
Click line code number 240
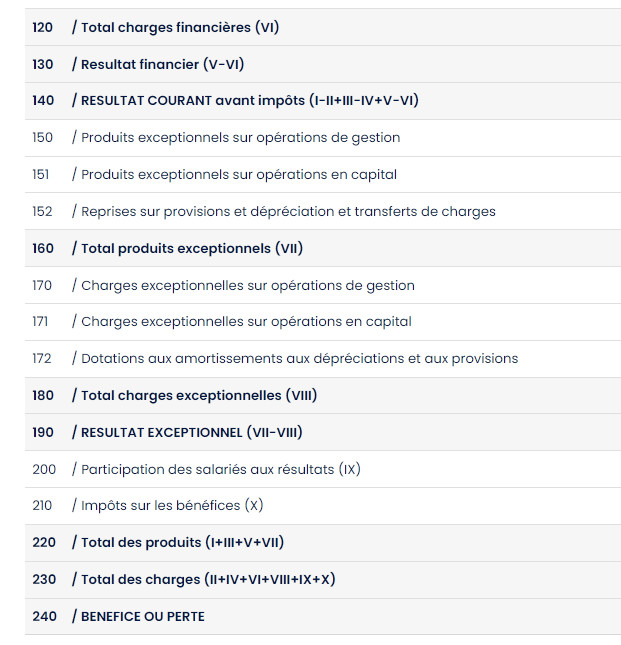44,617
